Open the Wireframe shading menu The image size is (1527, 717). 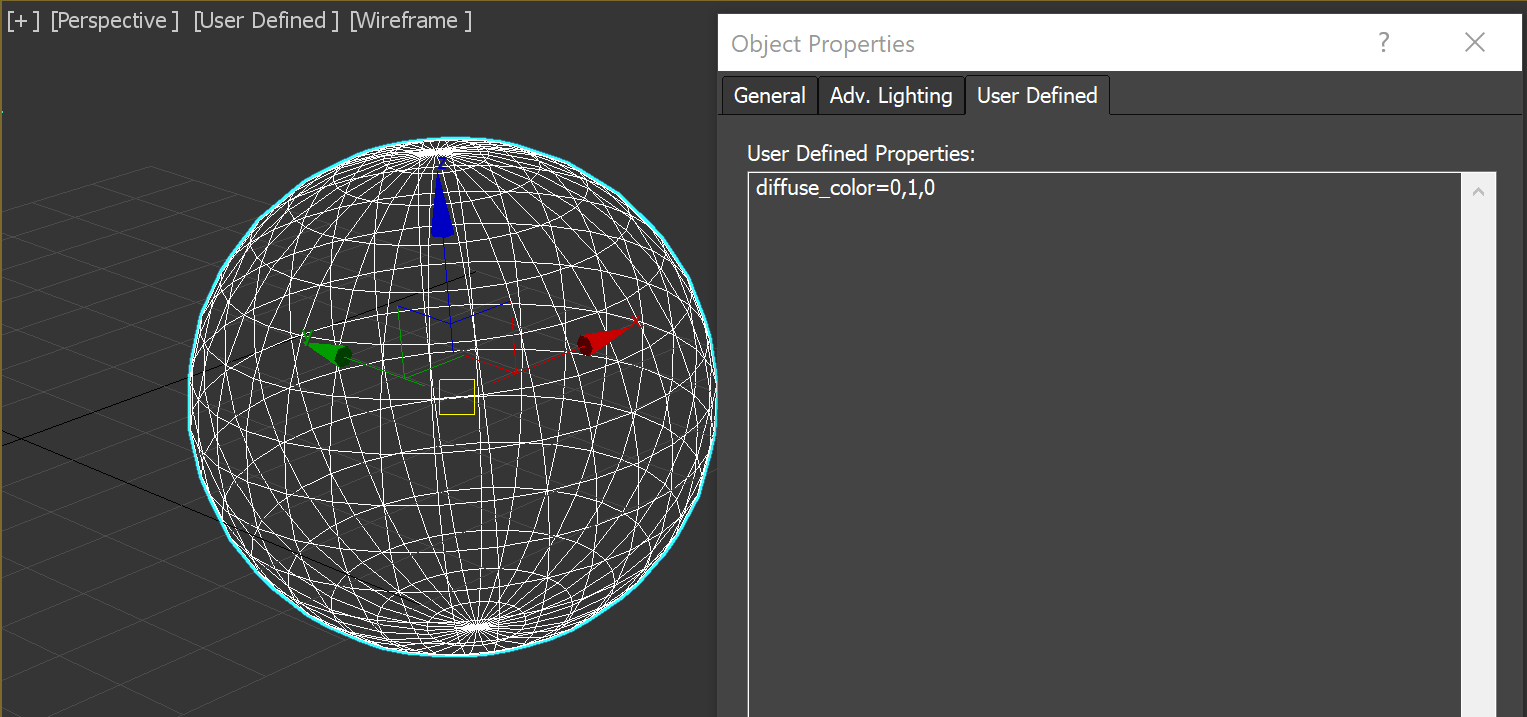pos(409,19)
